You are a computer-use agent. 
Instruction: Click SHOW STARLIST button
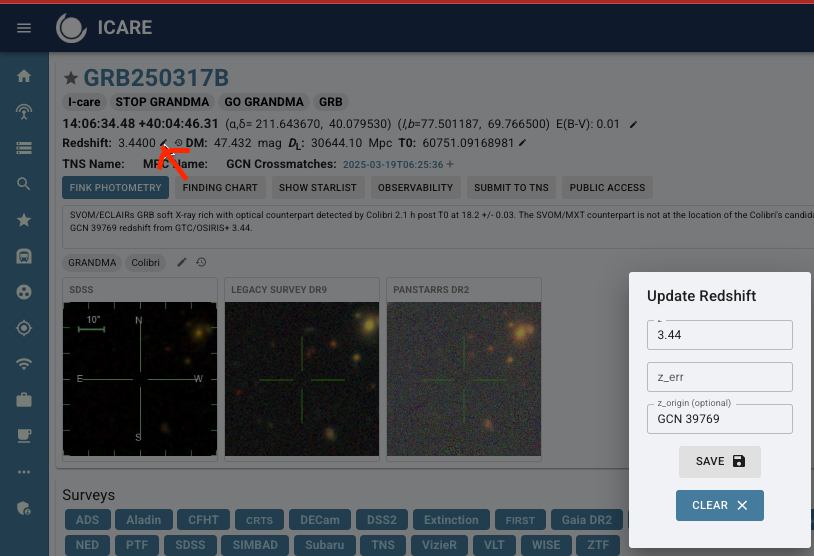coord(318,187)
